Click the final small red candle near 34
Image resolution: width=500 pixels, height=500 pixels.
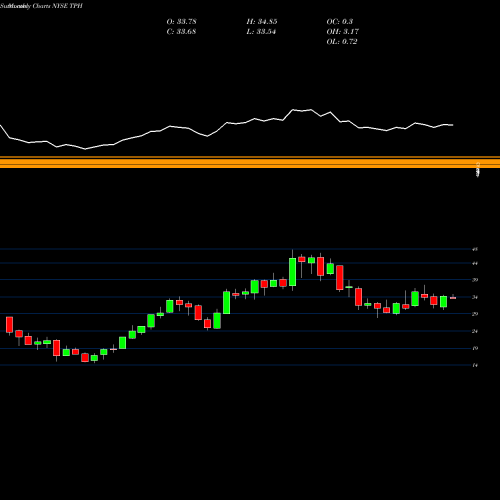(x=453, y=298)
